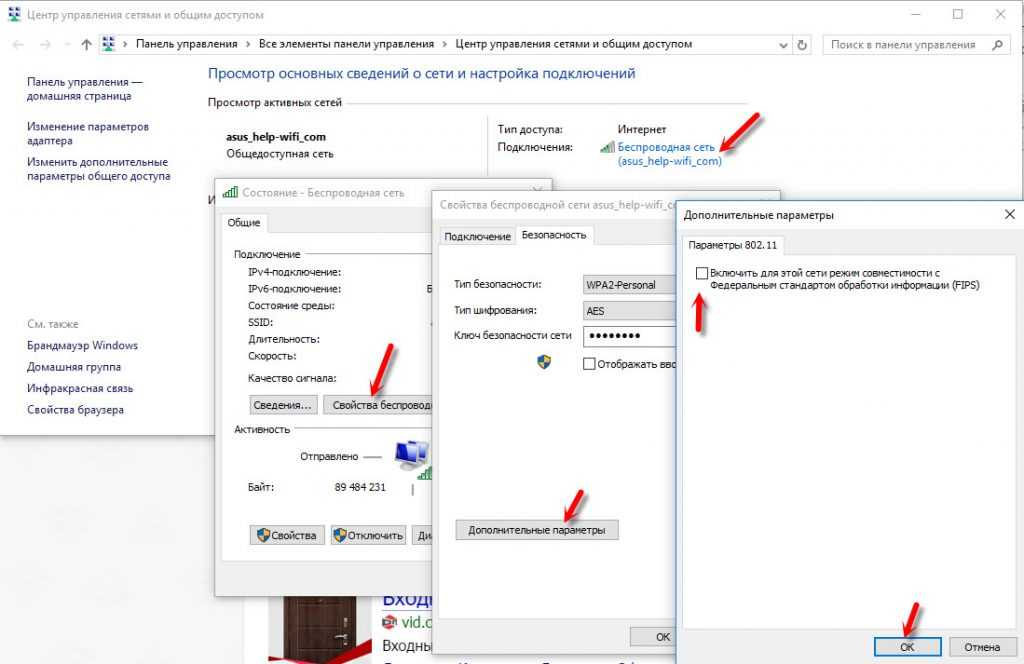Open the Тип шифрования AES dropdown
Screen dimensions: 1024x664
click(630, 311)
